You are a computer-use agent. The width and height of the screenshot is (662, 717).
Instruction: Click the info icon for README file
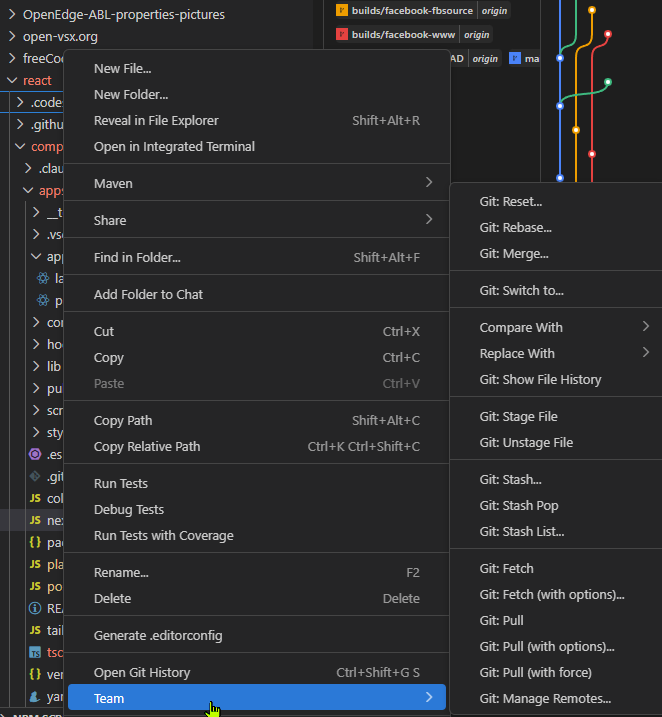35,608
